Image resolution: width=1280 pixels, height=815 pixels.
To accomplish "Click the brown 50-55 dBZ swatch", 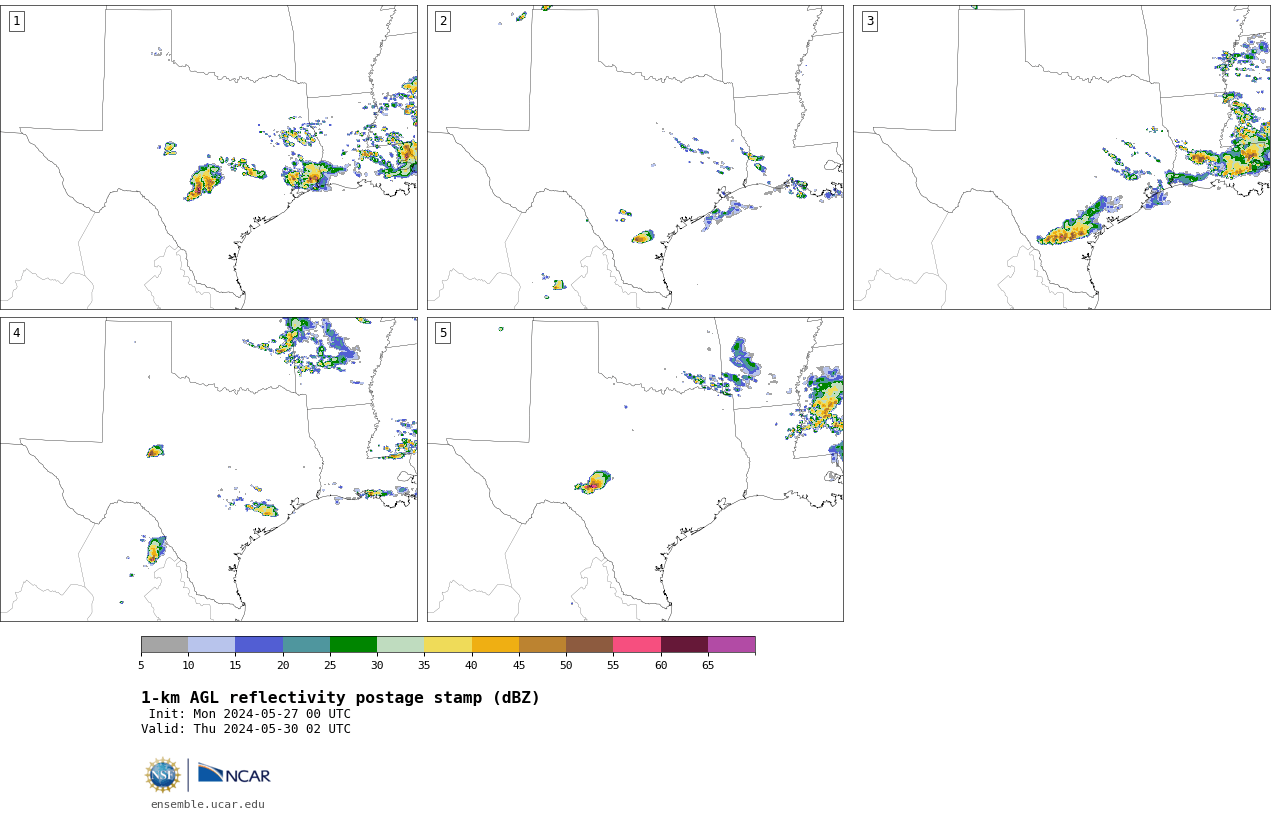I will [x=590, y=644].
